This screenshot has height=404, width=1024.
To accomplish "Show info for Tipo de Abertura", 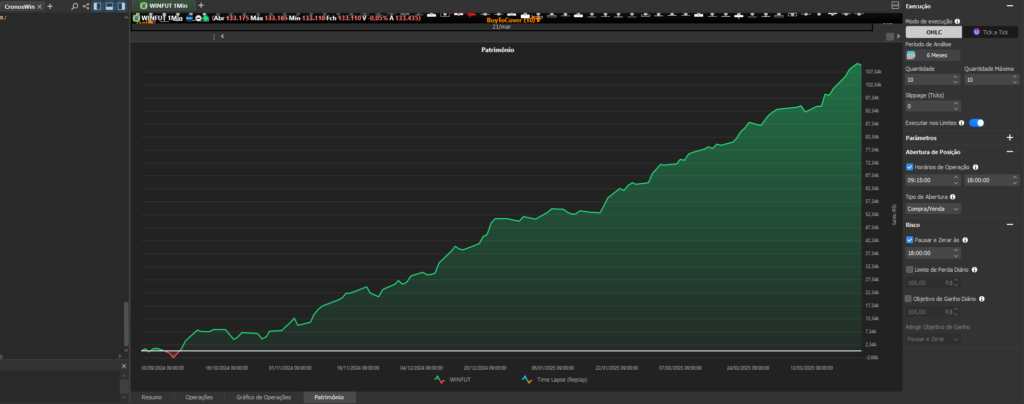I will pyautogui.click(x=952, y=196).
